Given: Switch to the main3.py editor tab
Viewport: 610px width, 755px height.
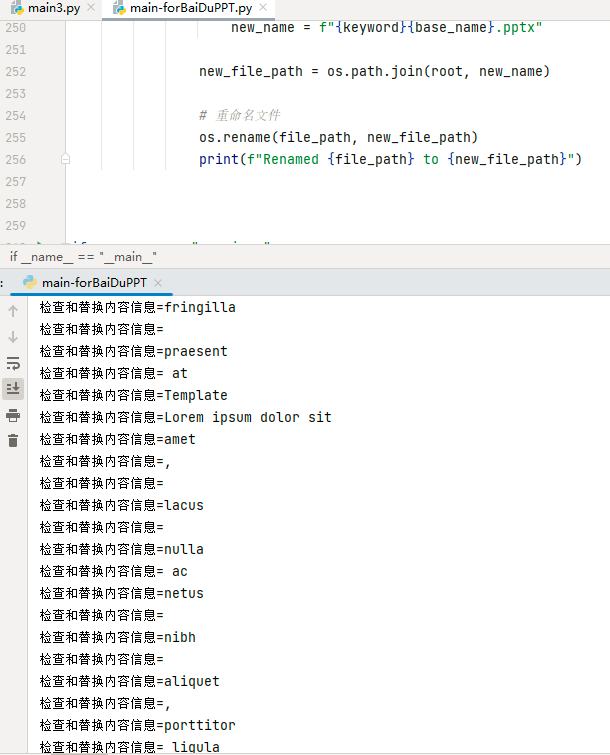Looking at the screenshot, I should coord(52,8).
